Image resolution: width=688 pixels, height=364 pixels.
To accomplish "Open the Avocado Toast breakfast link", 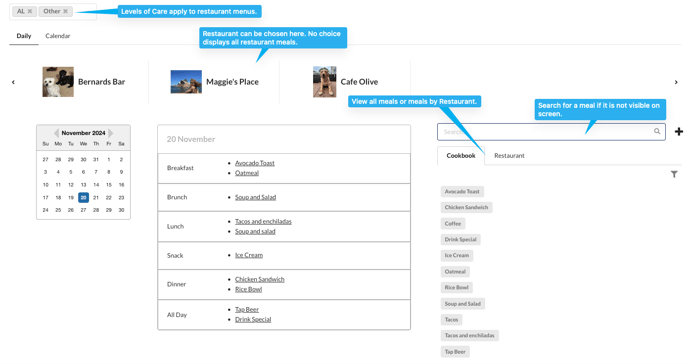I will pyautogui.click(x=254, y=163).
